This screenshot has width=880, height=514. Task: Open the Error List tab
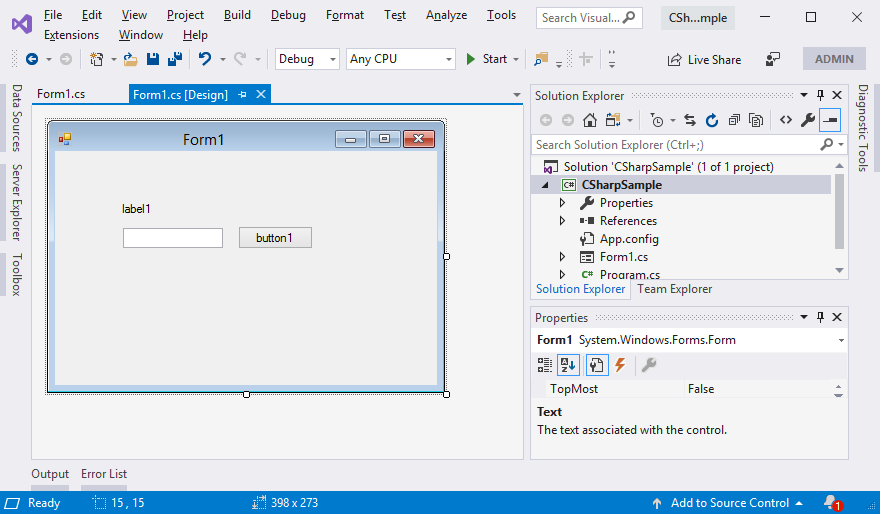coord(104,474)
